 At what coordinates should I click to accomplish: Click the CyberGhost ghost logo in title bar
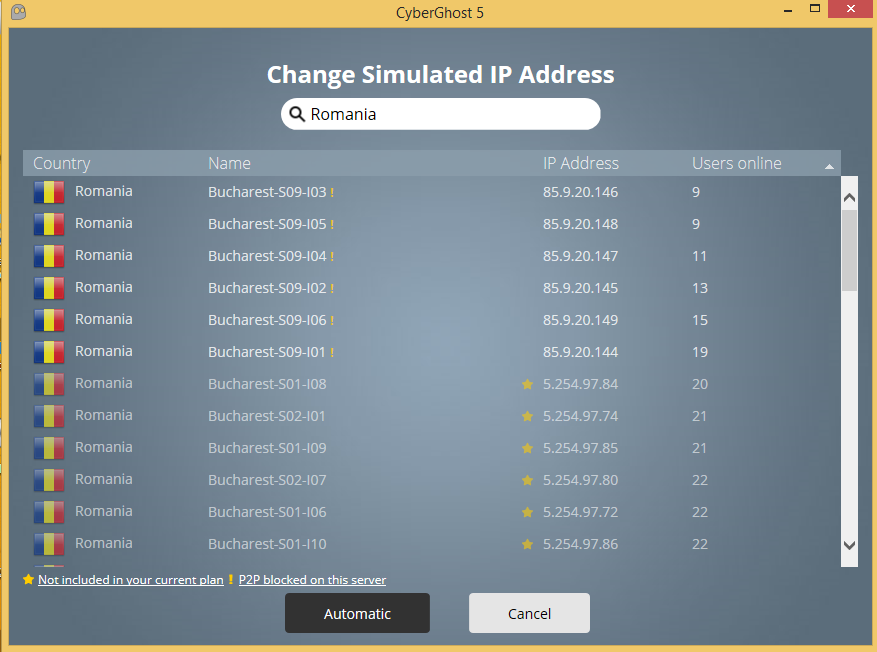(18, 12)
